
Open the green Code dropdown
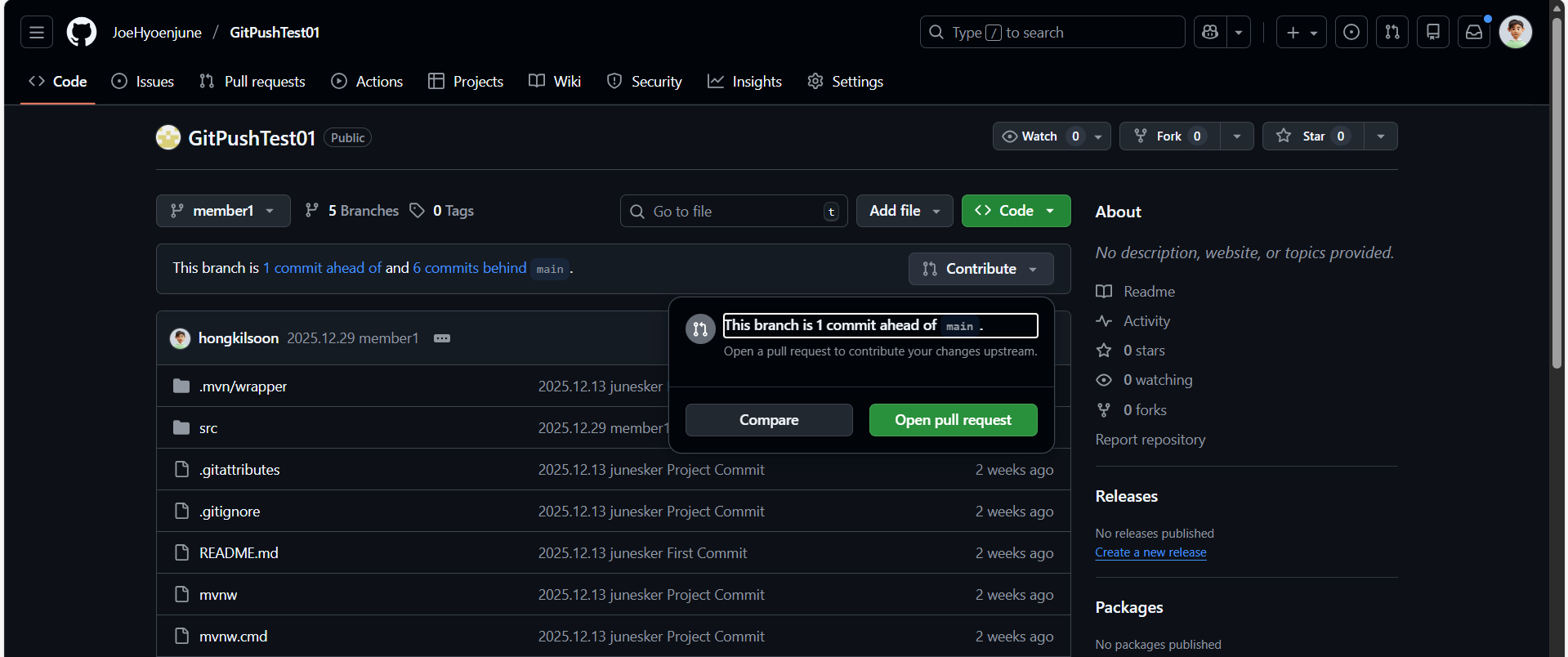(1016, 211)
